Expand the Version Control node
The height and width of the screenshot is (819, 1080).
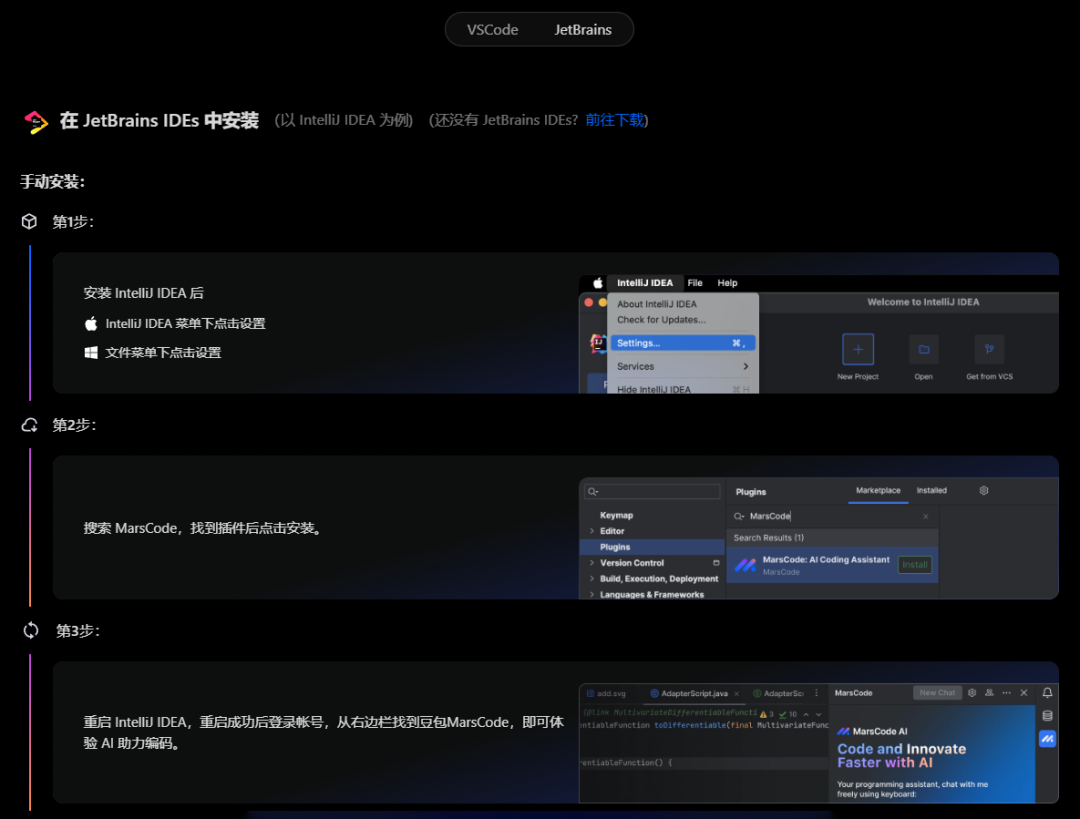[592, 563]
